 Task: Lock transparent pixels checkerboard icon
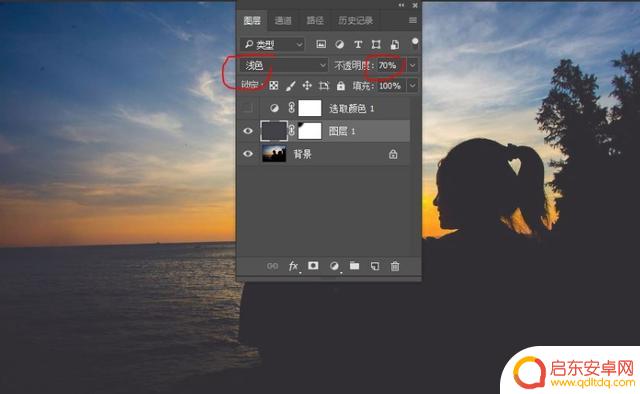[274, 86]
